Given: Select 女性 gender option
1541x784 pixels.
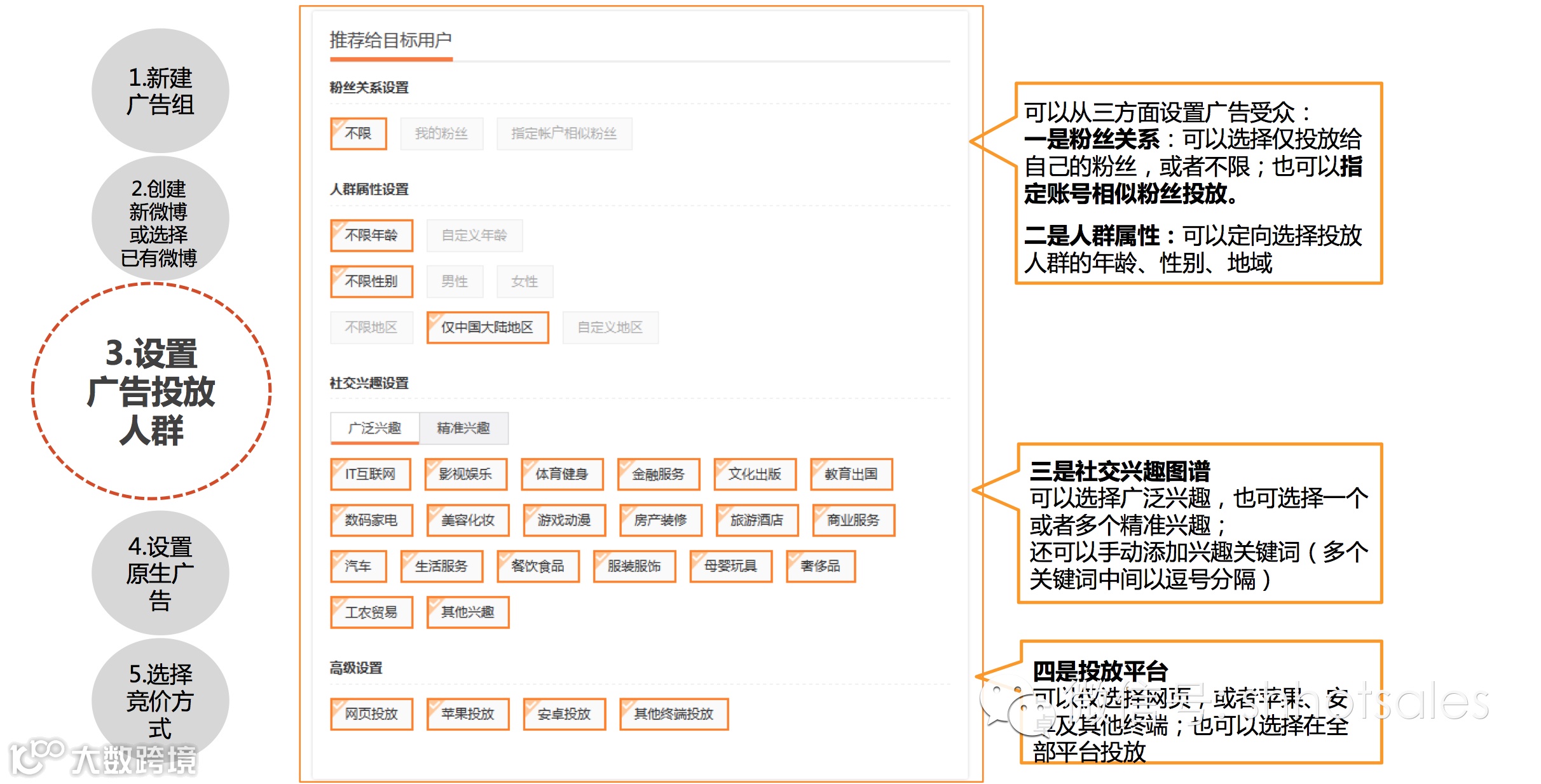Looking at the screenshot, I should [x=524, y=281].
